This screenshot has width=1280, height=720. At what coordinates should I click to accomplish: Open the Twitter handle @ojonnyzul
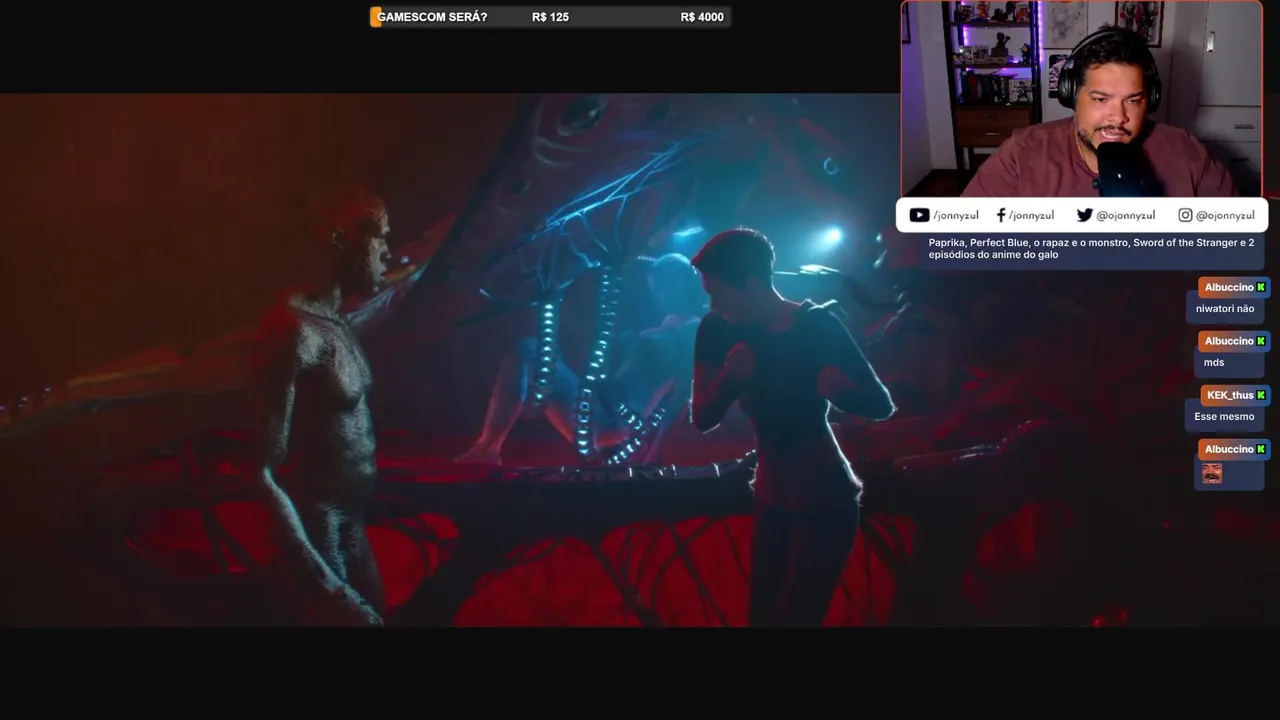click(1126, 215)
